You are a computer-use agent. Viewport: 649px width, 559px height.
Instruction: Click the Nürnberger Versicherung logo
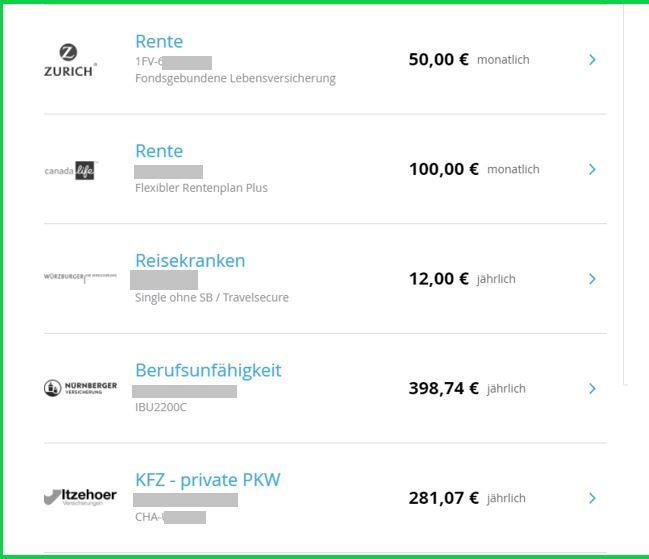pyautogui.click(x=80, y=388)
